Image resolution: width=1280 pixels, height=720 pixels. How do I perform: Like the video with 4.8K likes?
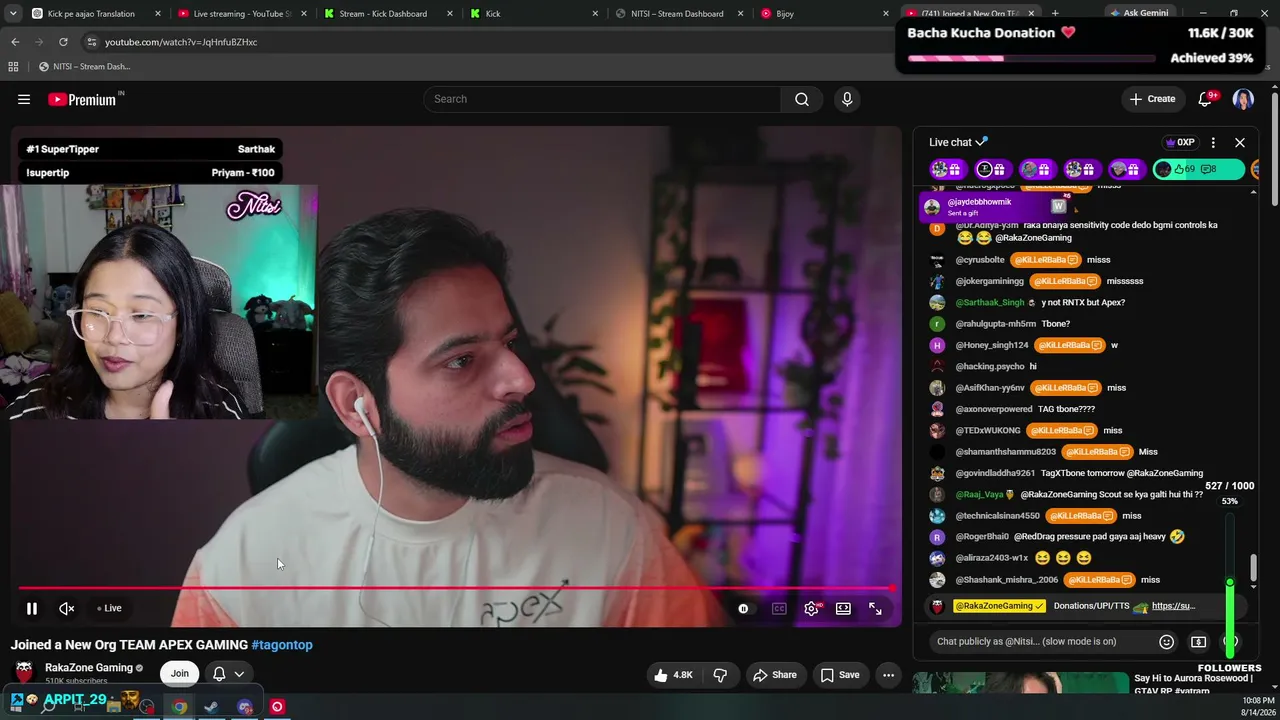tap(673, 675)
